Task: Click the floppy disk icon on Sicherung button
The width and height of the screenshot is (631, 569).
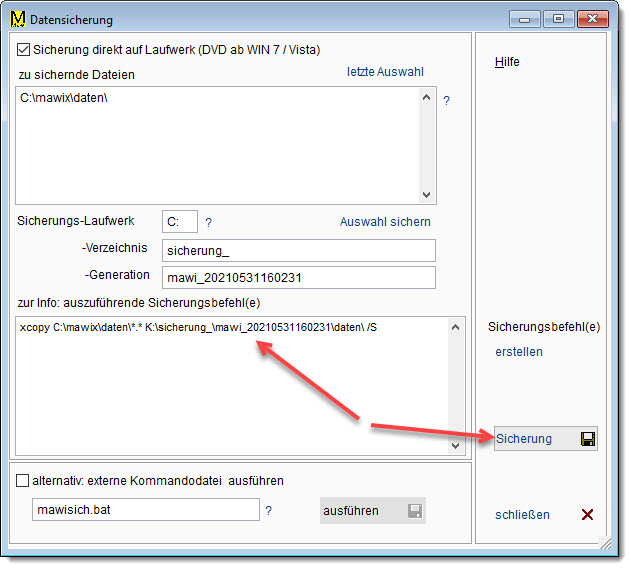Action: click(588, 439)
